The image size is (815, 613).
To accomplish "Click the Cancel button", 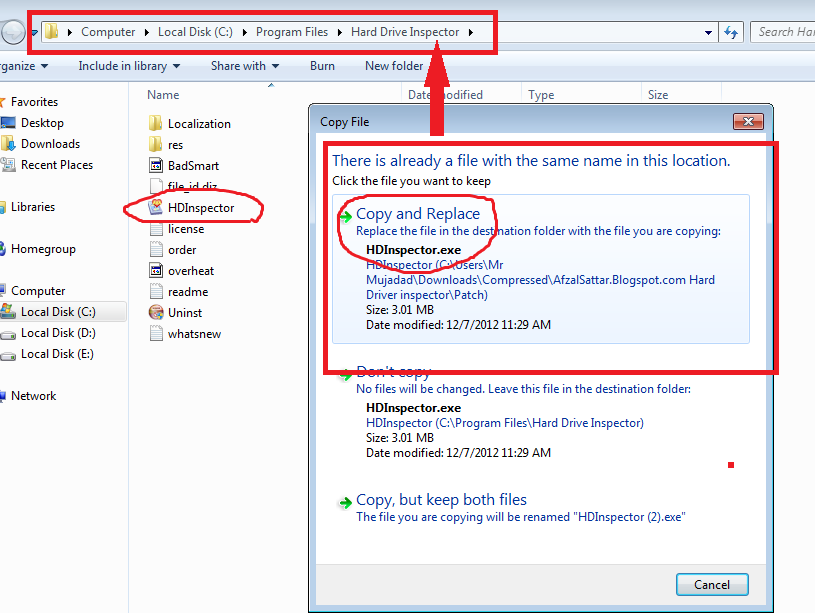I will (712, 585).
